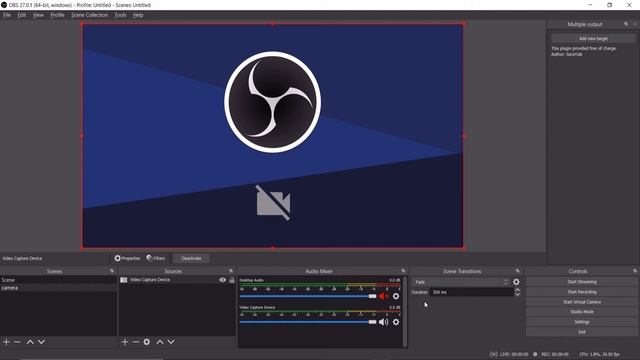Remove the selected scene with minus icon
The height and width of the screenshot is (360, 640).
[17, 342]
